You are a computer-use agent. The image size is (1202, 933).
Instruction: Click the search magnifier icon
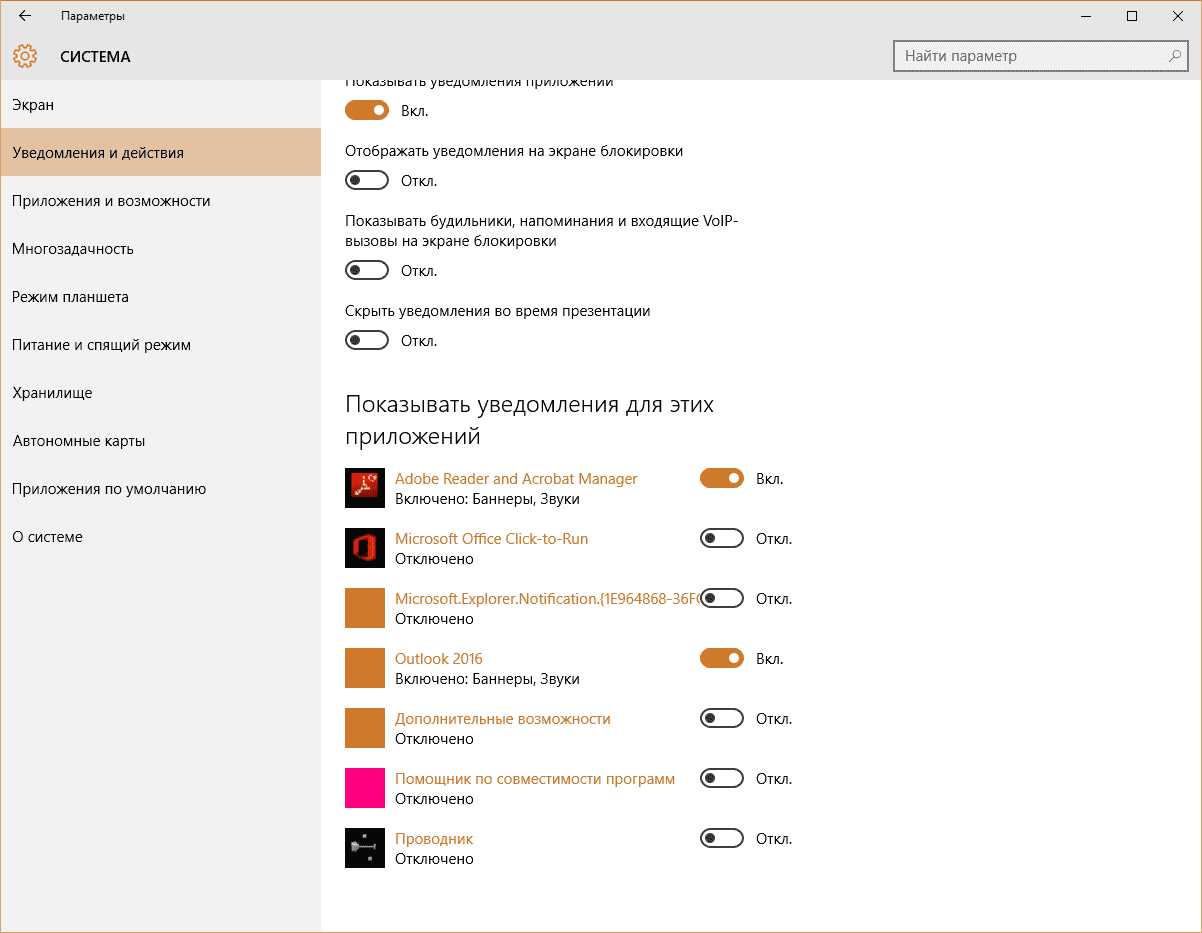pyautogui.click(x=1176, y=56)
